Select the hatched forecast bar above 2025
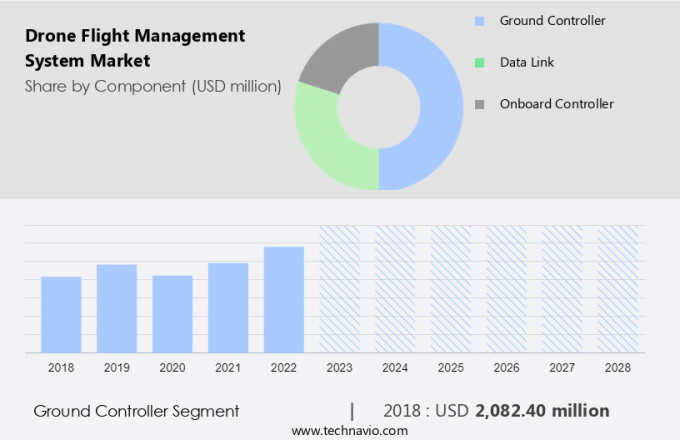This screenshot has height=440, width=680. tap(451, 288)
